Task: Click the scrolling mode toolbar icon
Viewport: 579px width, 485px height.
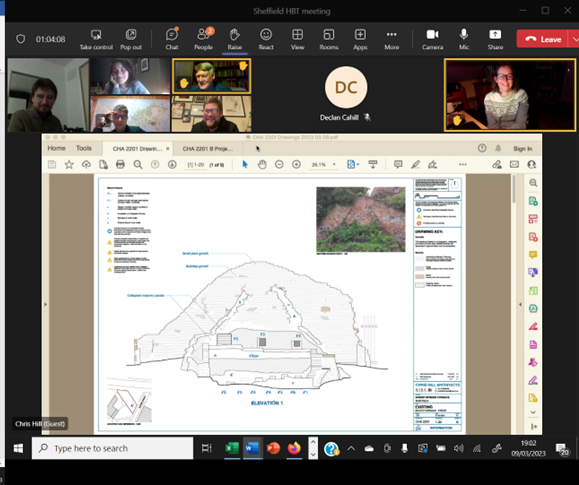Action: tap(373, 164)
